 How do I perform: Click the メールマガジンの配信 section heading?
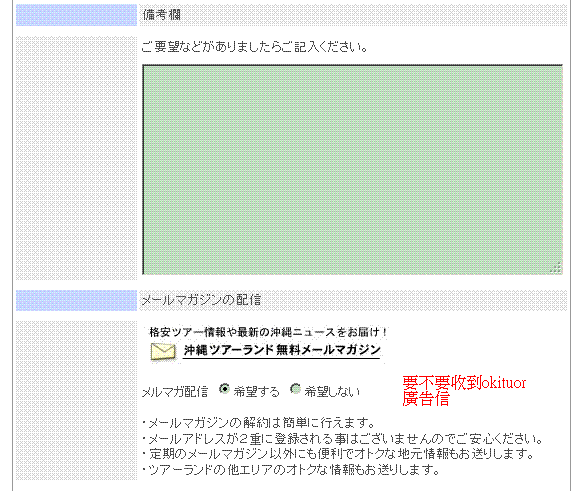[x=201, y=300]
